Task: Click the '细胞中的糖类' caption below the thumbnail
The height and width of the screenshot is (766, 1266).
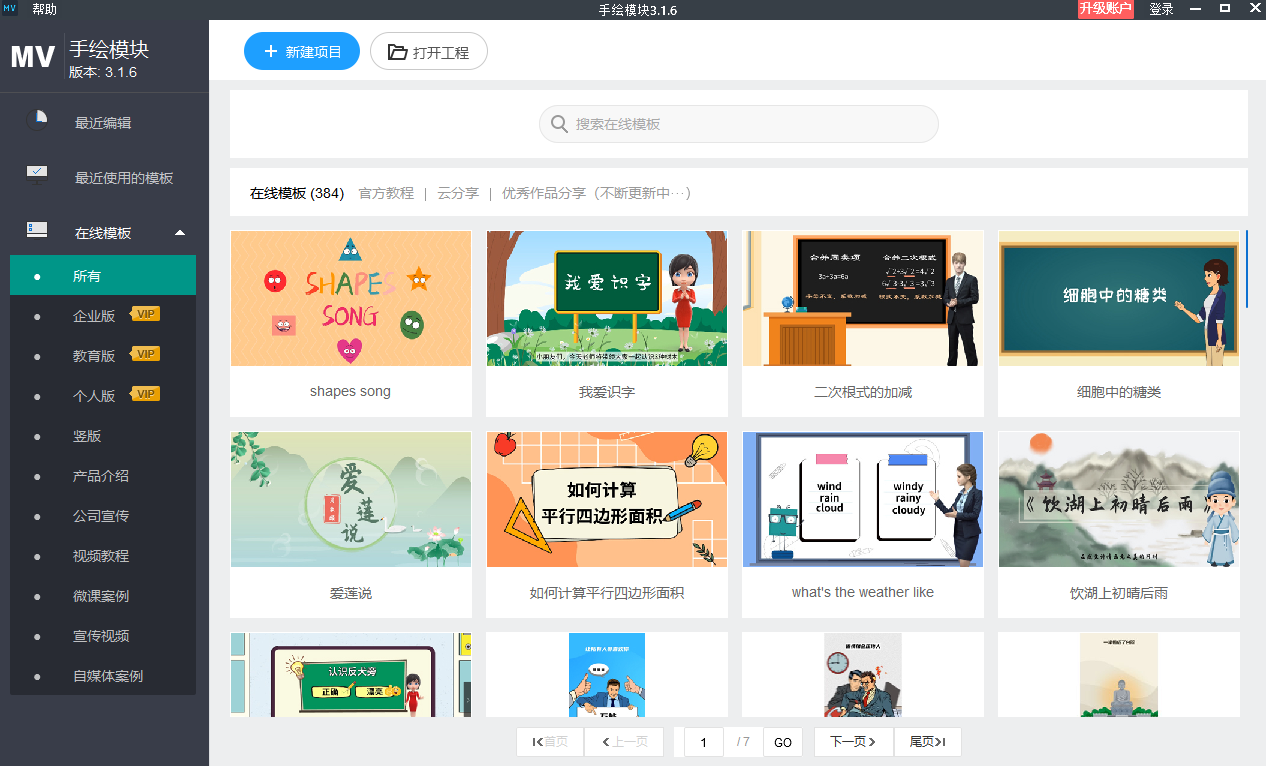Action: [1119, 392]
